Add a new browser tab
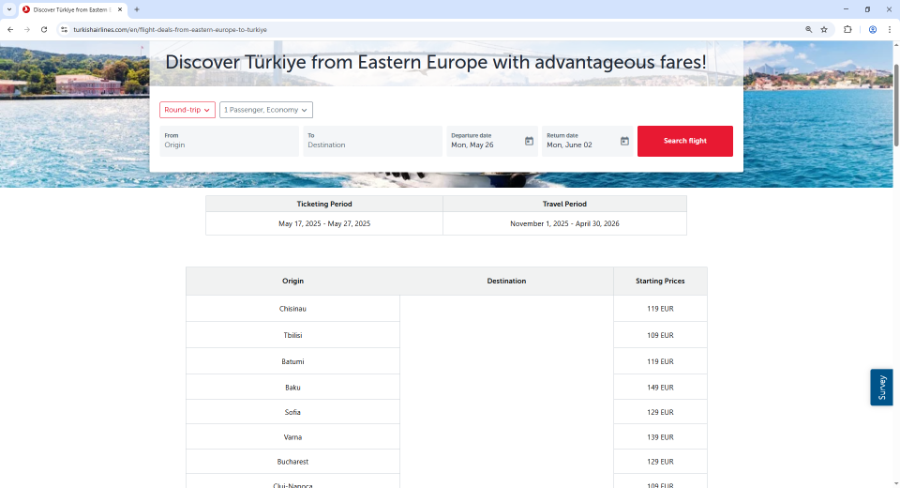This screenshot has width=900, height=488. point(137,9)
